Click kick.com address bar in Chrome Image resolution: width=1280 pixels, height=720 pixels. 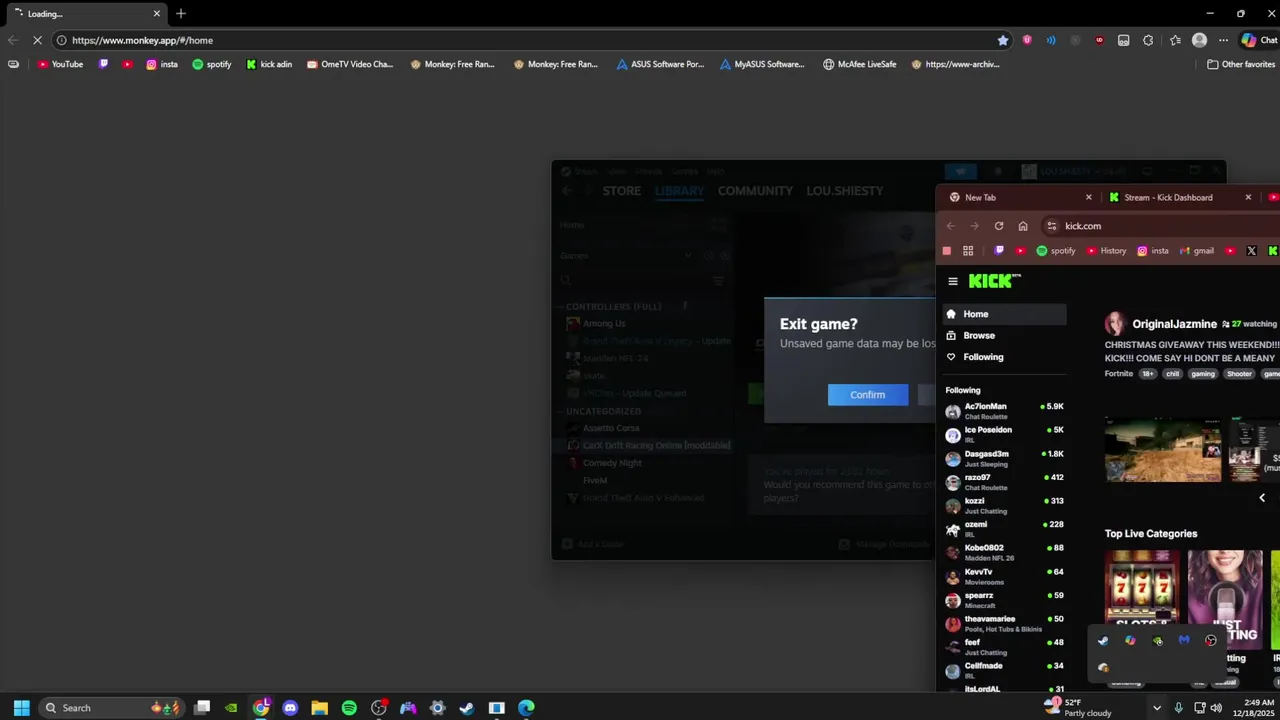[1160, 226]
